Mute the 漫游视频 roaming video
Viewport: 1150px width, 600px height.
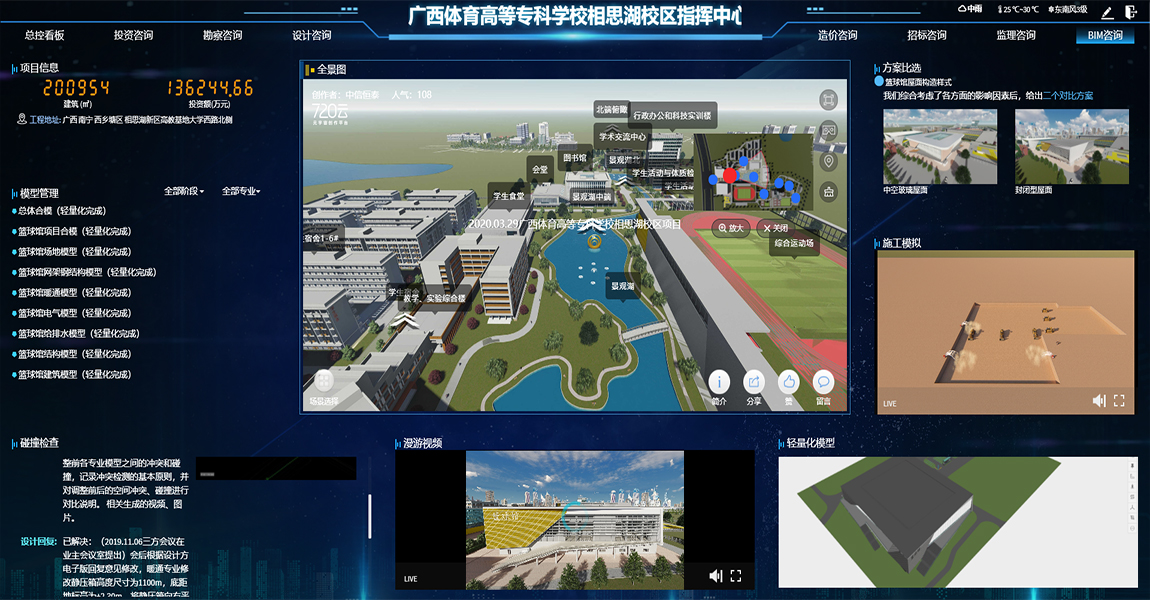point(715,575)
